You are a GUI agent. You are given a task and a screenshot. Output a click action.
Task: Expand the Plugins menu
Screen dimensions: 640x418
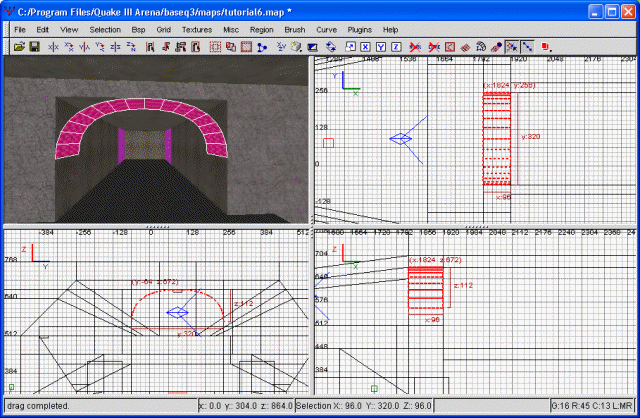(360, 29)
